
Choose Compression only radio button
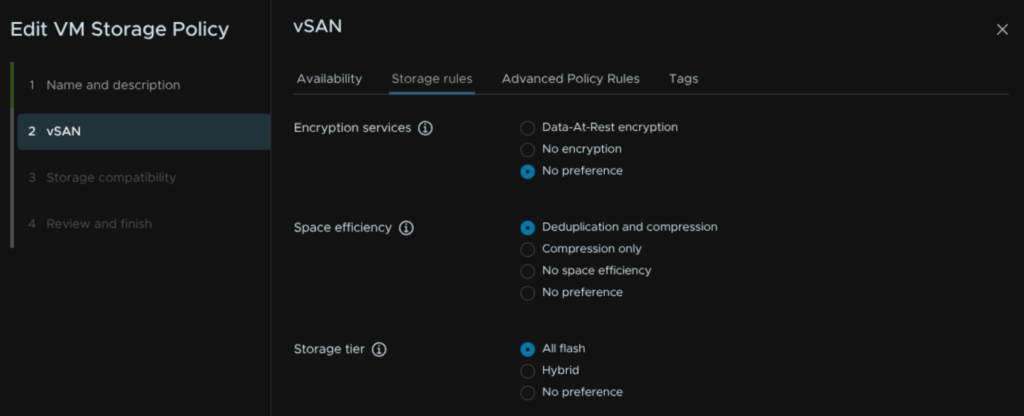point(528,249)
